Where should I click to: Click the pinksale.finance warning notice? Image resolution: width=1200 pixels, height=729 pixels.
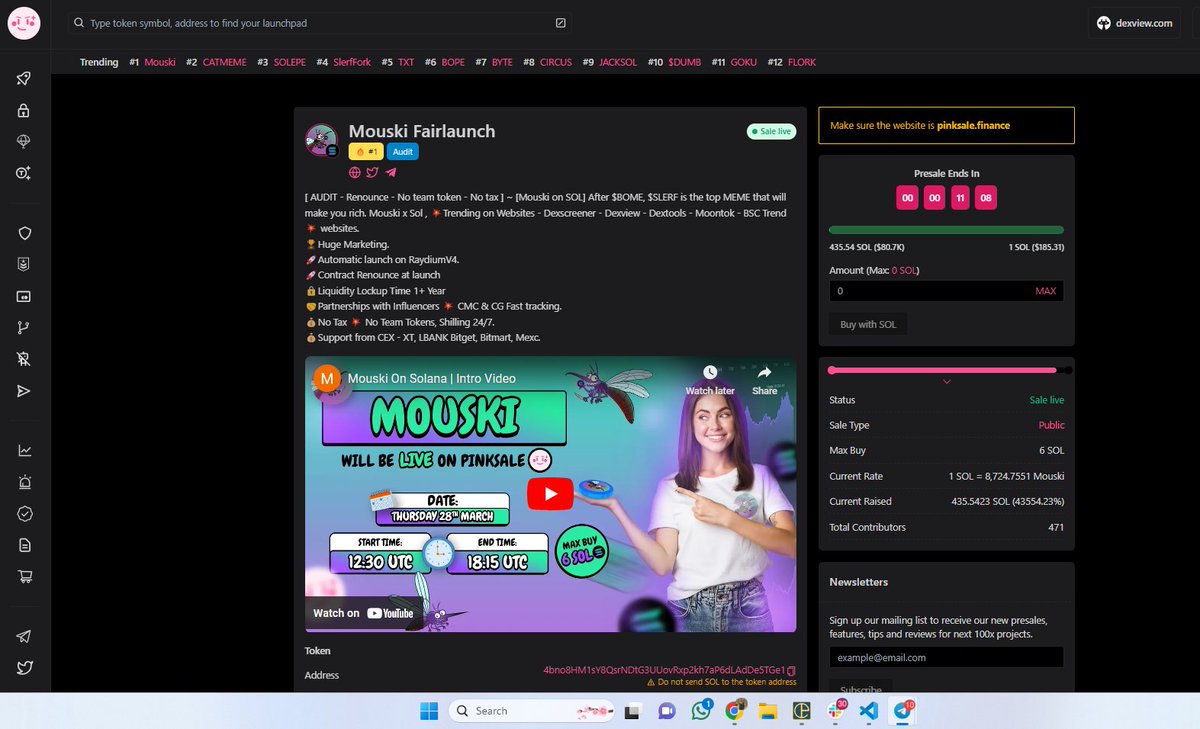pyautogui.click(x=946, y=125)
